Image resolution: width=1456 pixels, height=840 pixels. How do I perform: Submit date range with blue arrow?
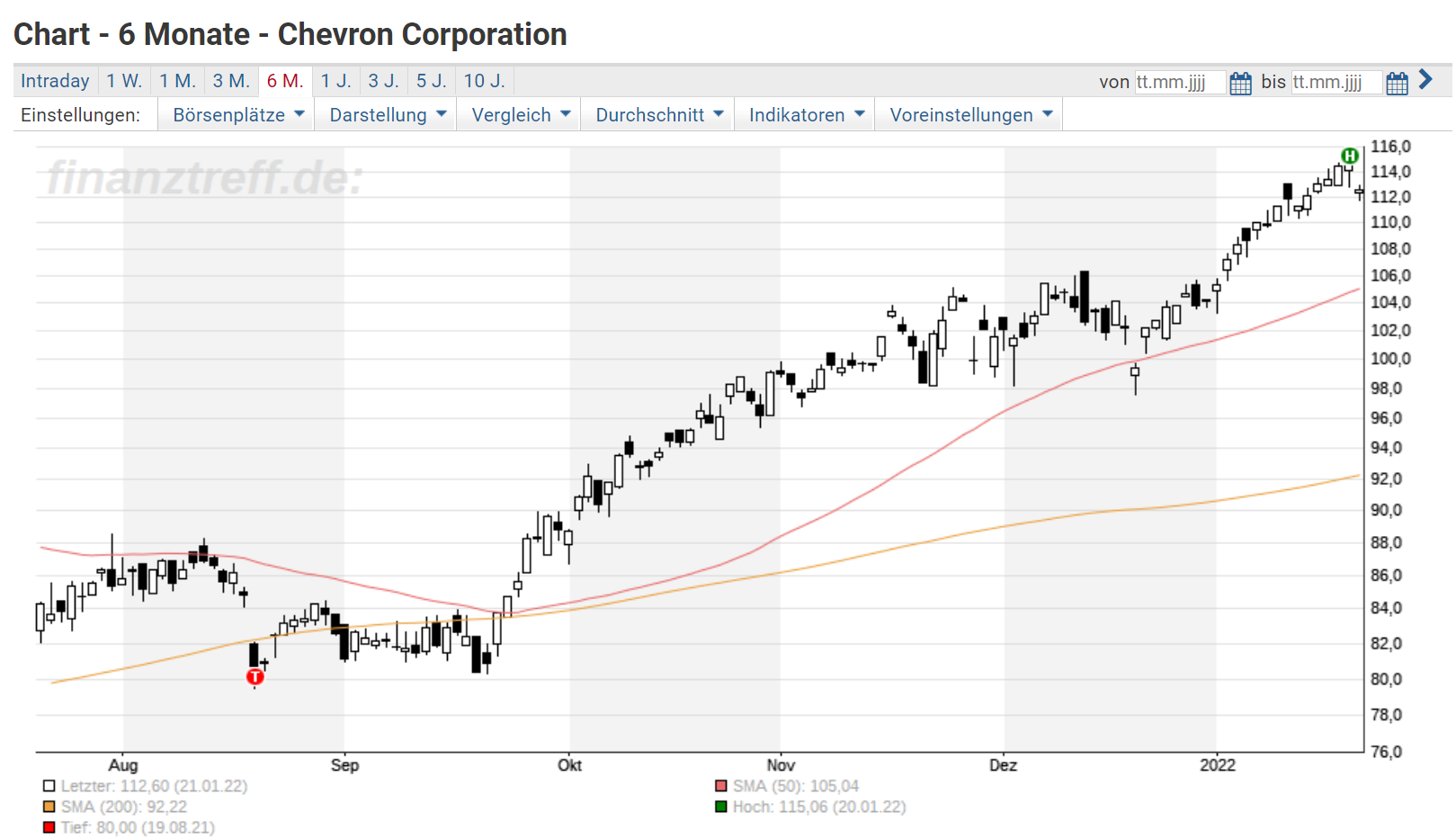coord(1425,80)
